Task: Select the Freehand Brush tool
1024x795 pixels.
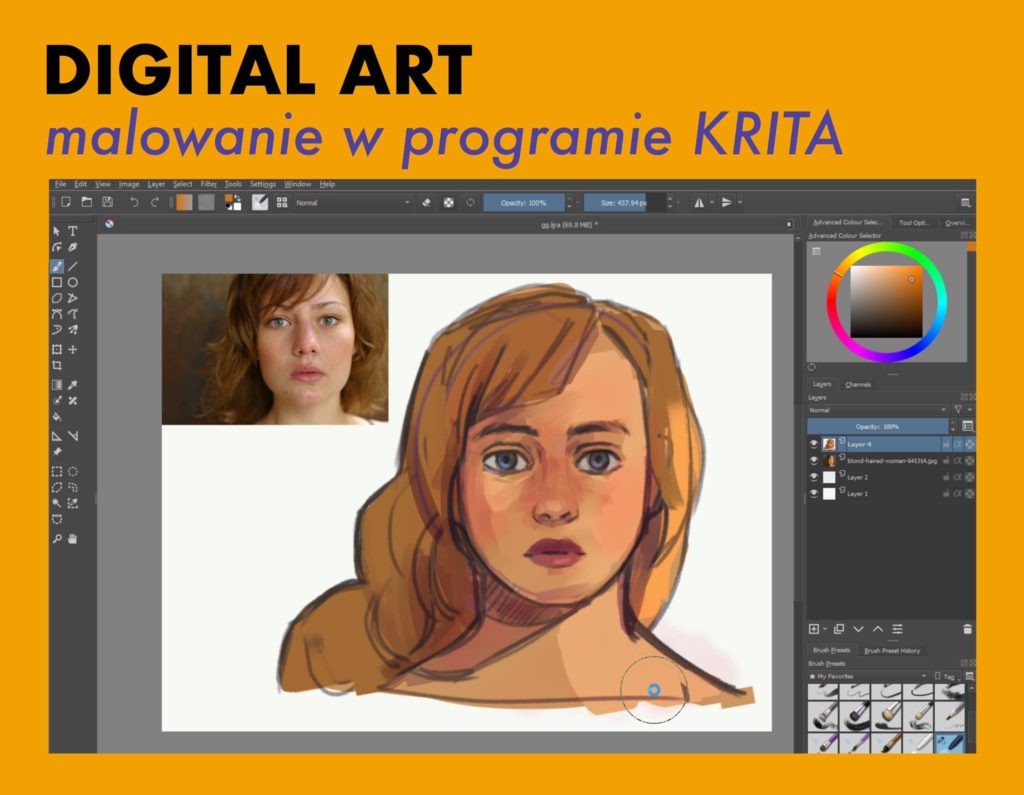Action: coord(57,266)
